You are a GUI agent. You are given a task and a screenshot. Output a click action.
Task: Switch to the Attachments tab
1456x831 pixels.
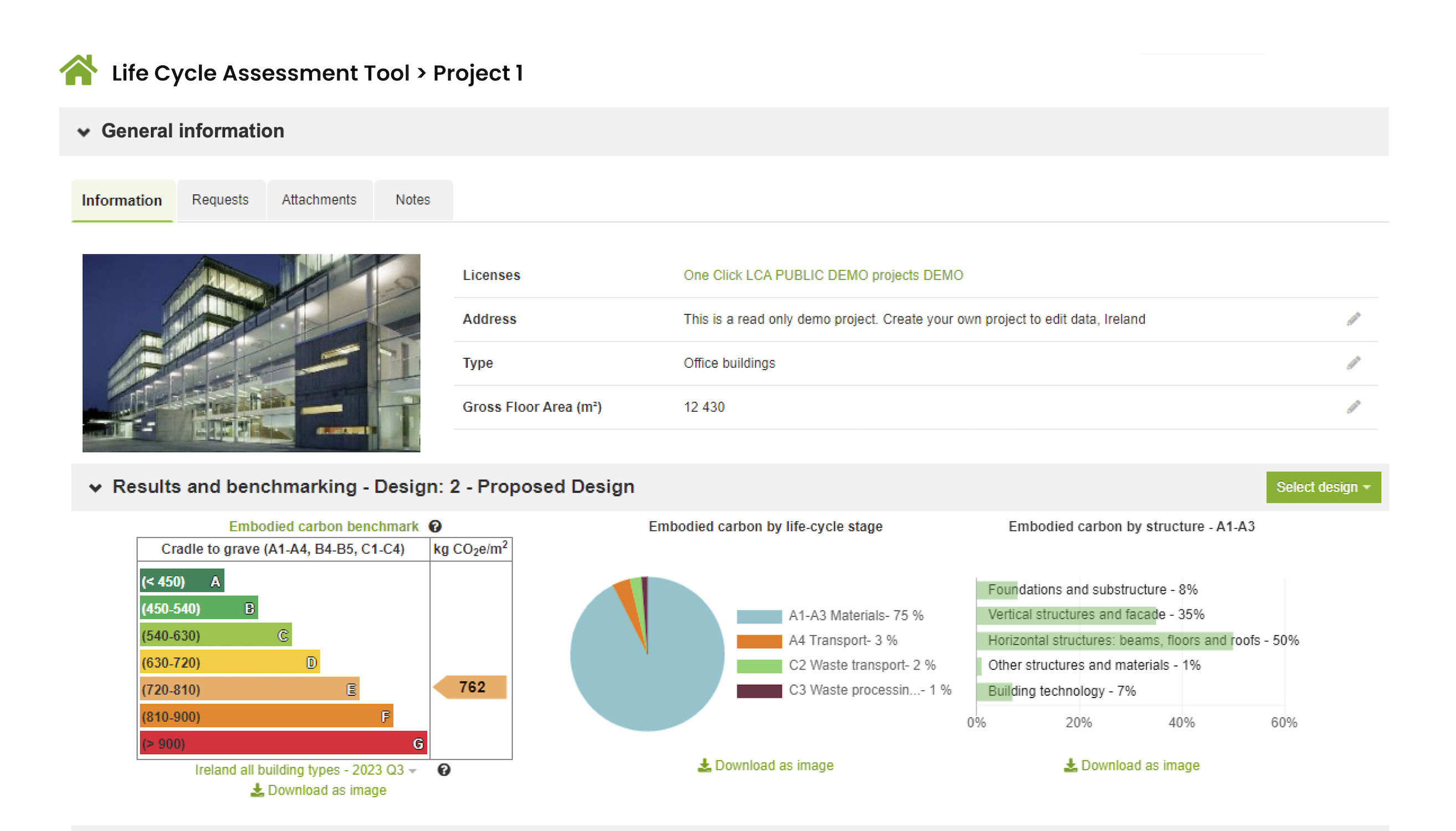319,200
